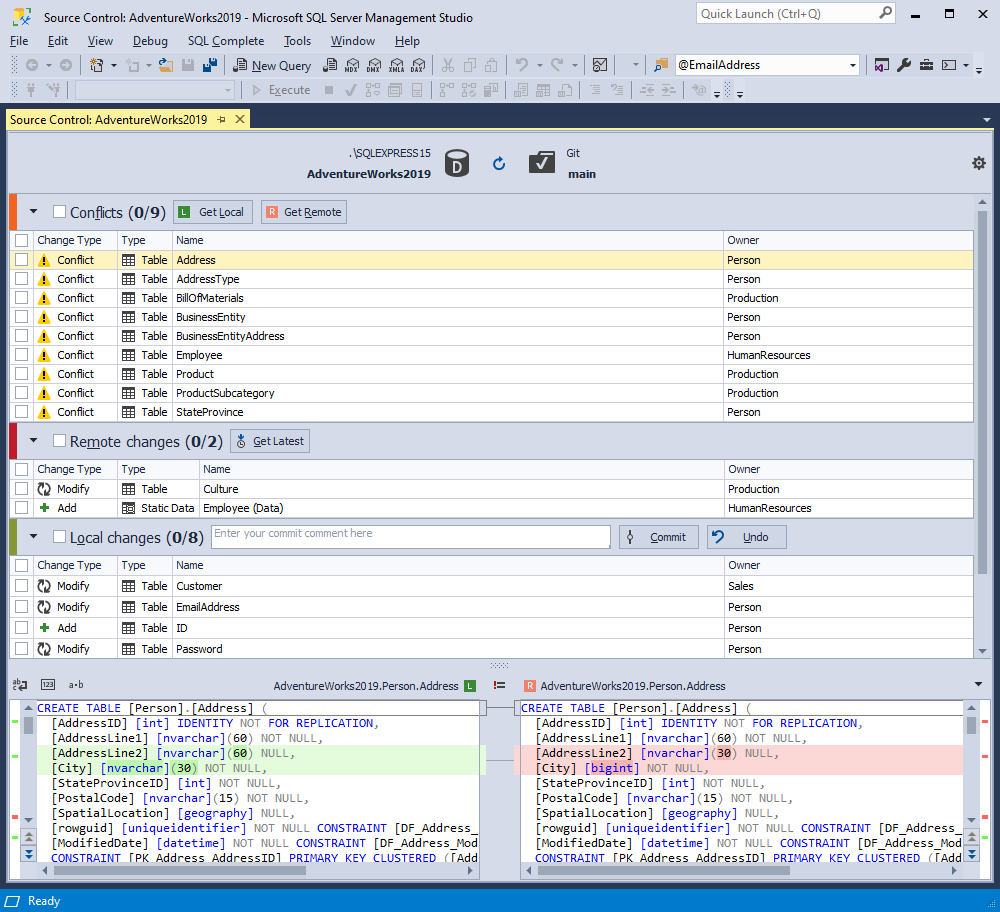Image resolution: width=1000 pixels, height=912 pixels.
Task: Click the wrench Properties icon in toolbar
Action: [x=904, y=65]
